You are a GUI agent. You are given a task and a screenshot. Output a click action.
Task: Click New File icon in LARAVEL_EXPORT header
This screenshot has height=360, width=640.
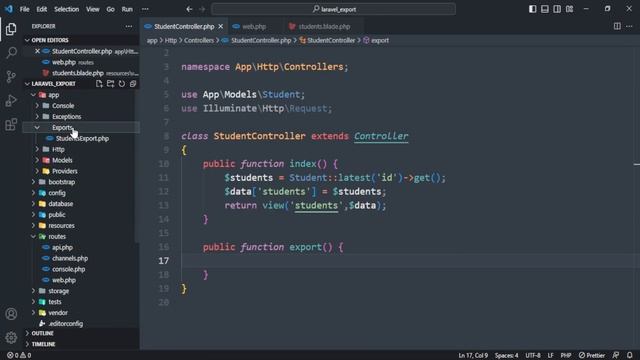(x=99, y=84)
